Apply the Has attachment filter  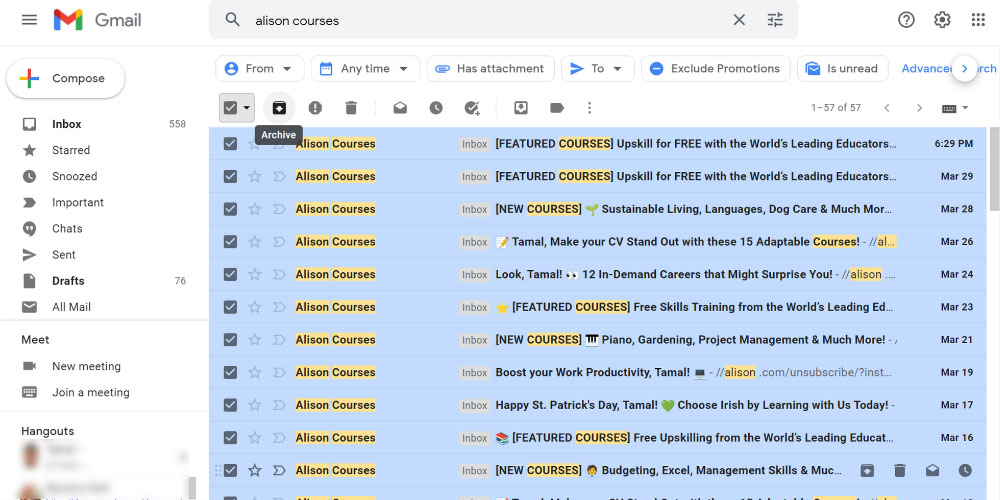coord(490,68)
